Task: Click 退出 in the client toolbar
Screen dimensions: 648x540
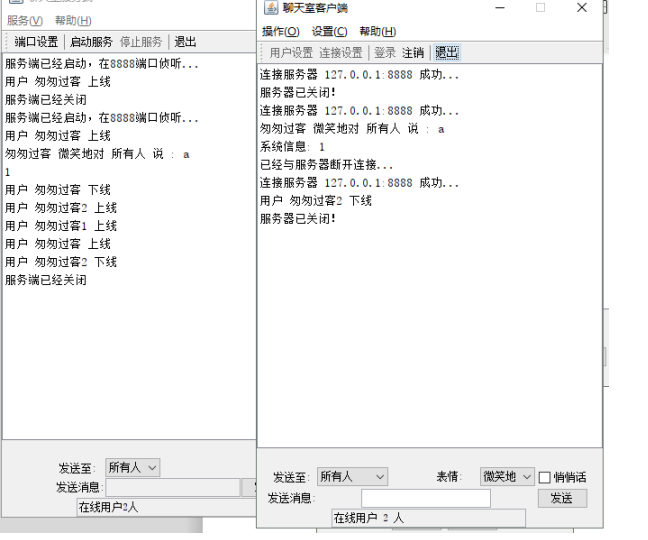Action: [447, 53]
